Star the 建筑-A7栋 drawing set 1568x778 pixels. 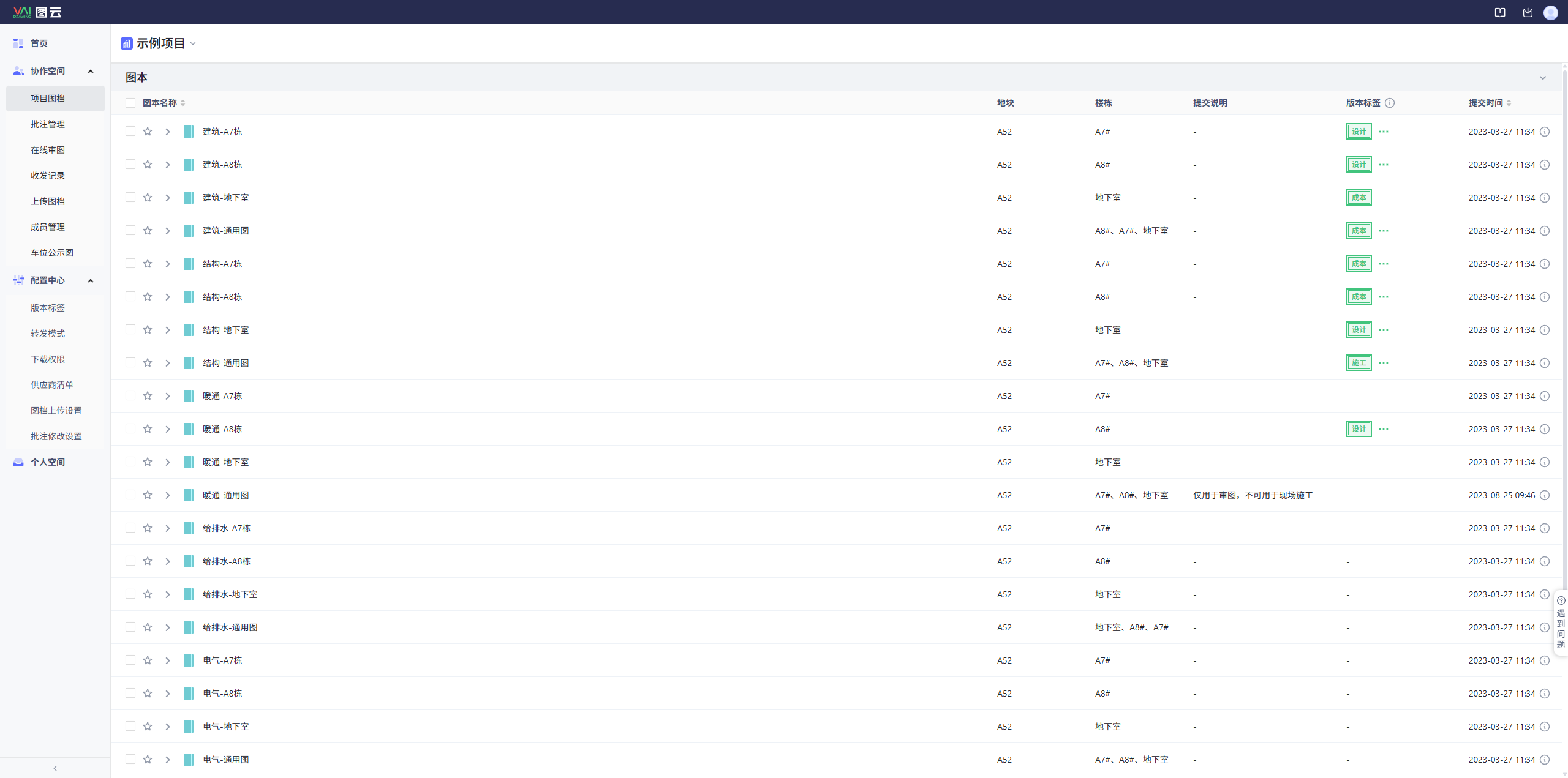point(148,132)
